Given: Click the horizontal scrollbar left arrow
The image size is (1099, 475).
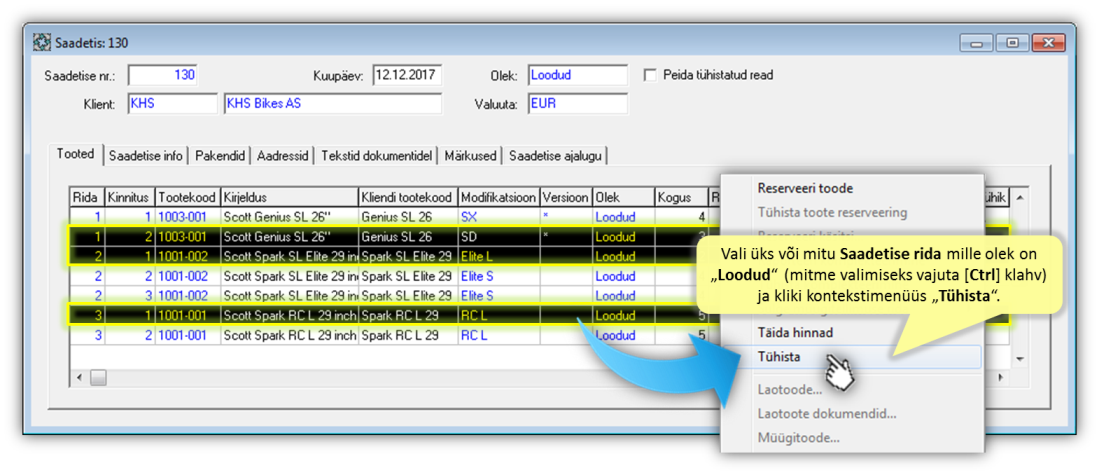Looking at the screenshot, I should point(78,378).
